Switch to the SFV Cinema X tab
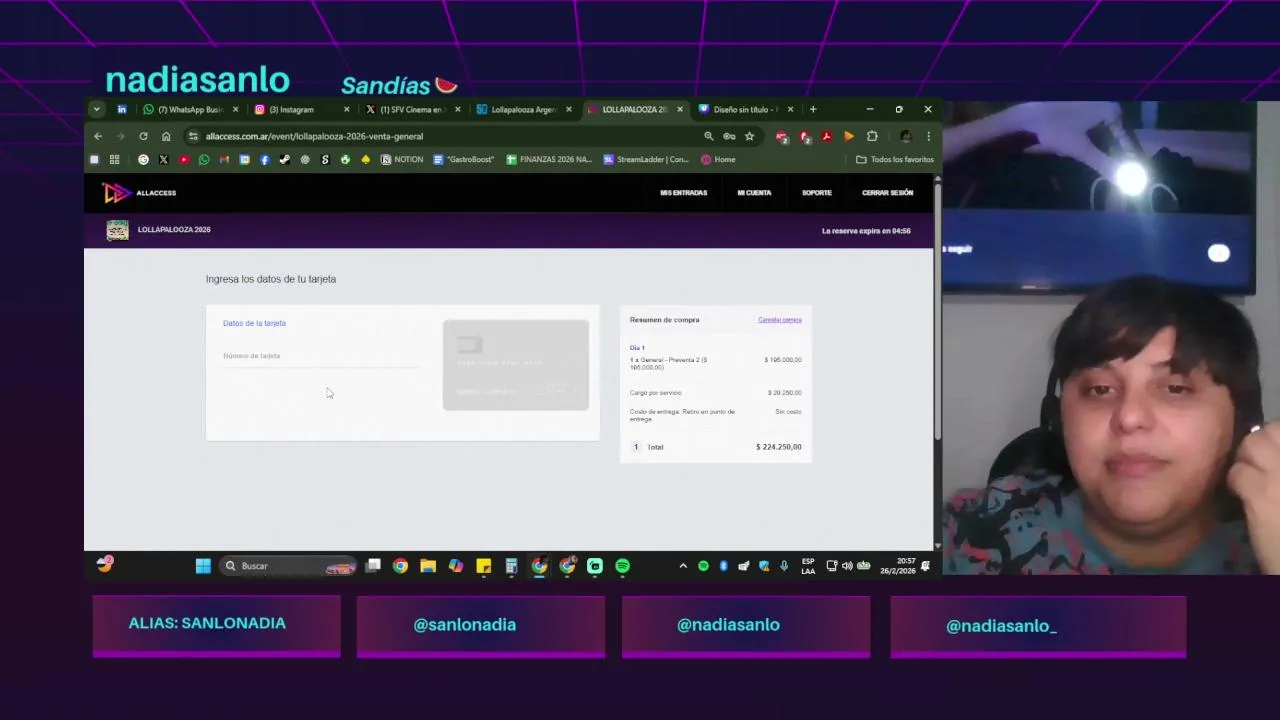This screenshot has width=1280, height=720. click(x=412, y=109)
